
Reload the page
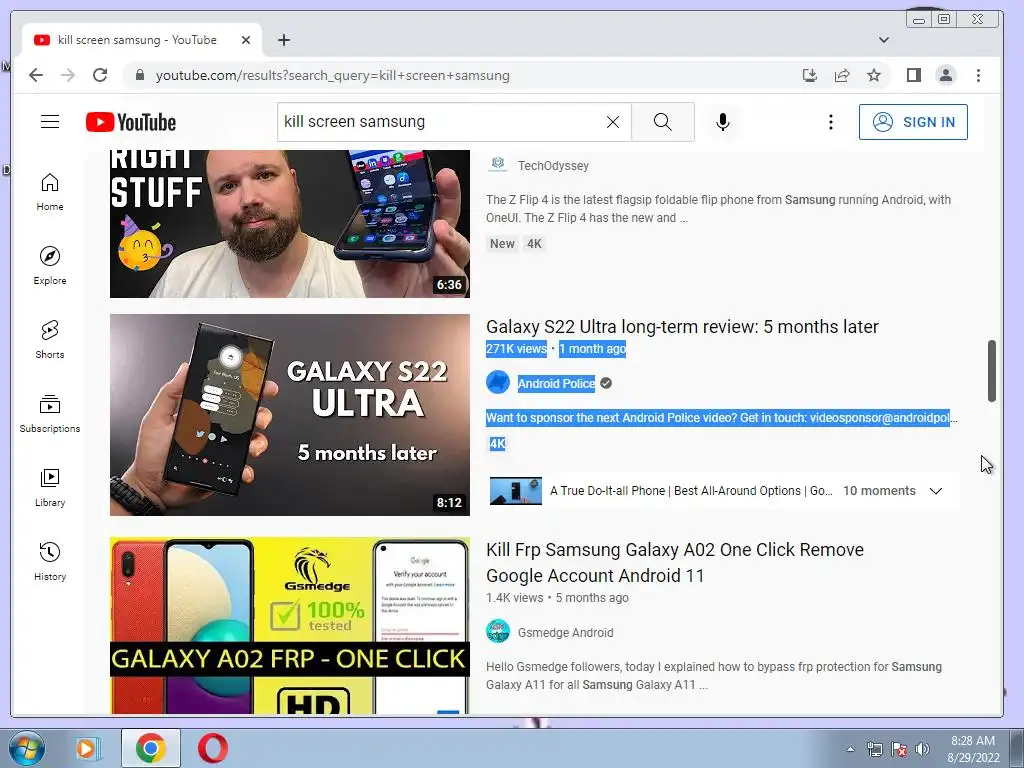100,75
